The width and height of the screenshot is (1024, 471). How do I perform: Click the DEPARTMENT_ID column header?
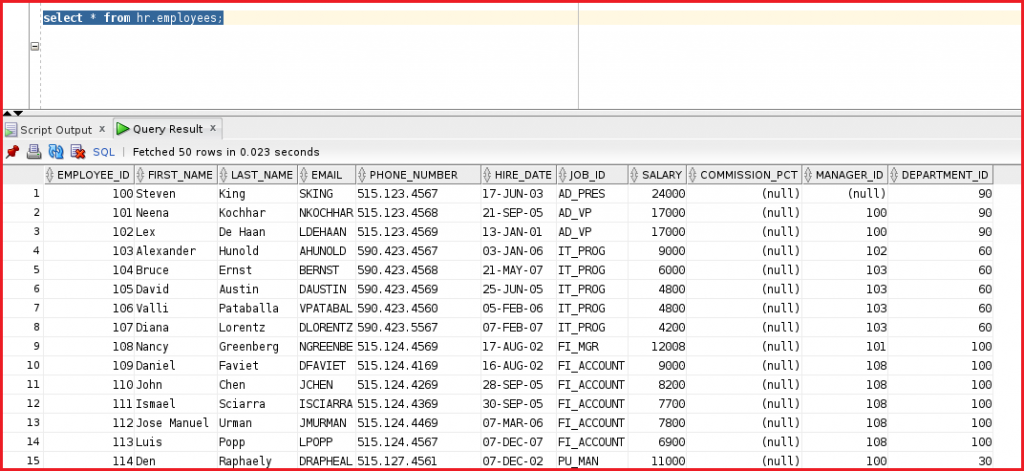tap(945, 175)
